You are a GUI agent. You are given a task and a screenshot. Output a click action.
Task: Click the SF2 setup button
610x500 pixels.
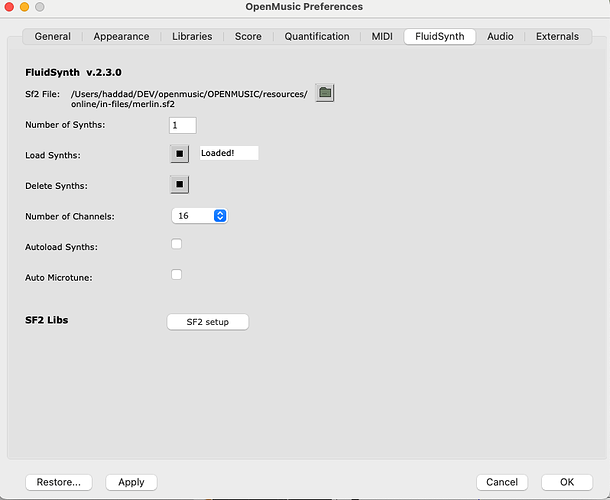tap(208, 322)
